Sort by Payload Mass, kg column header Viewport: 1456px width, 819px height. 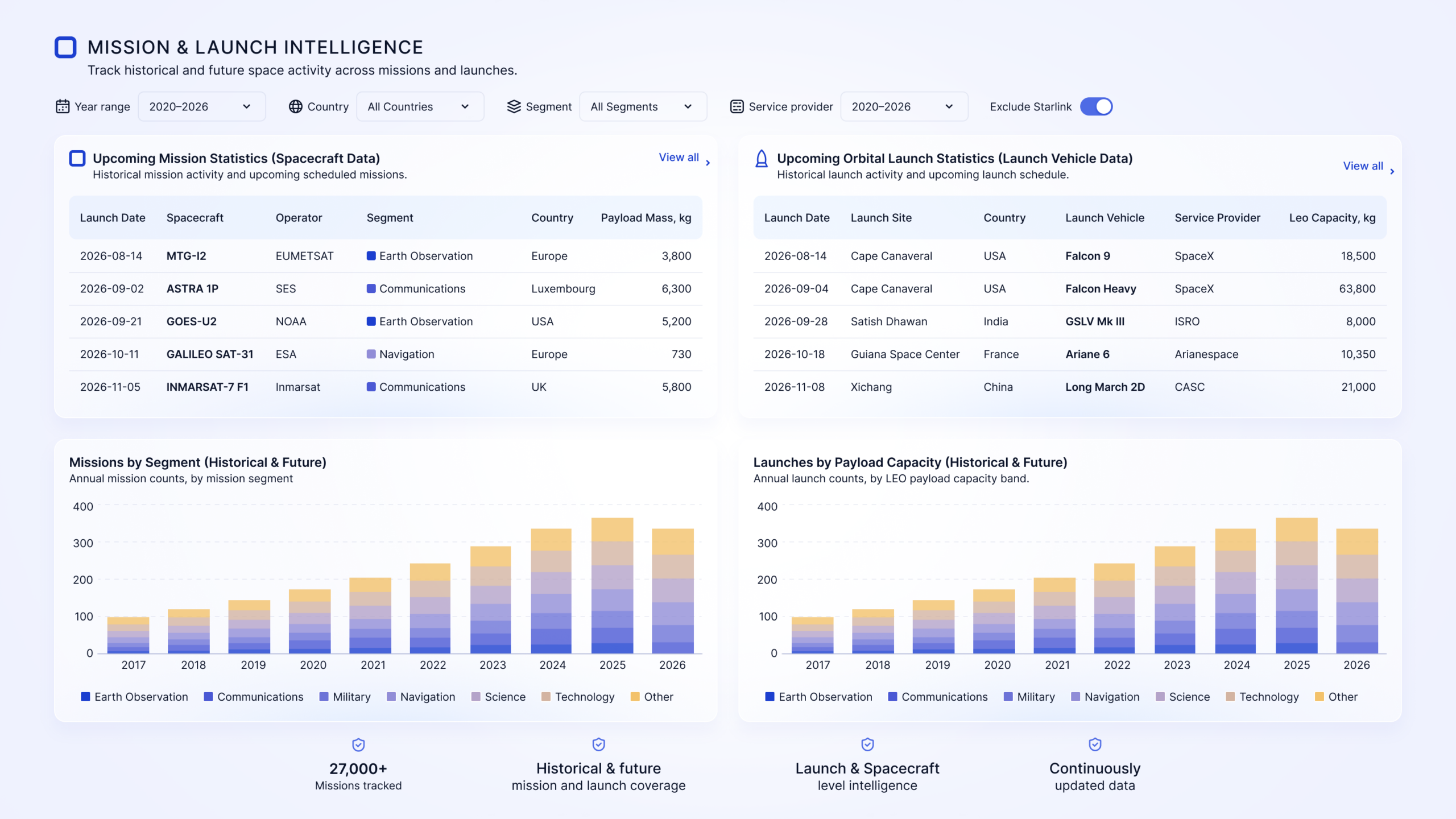(646, 218)
